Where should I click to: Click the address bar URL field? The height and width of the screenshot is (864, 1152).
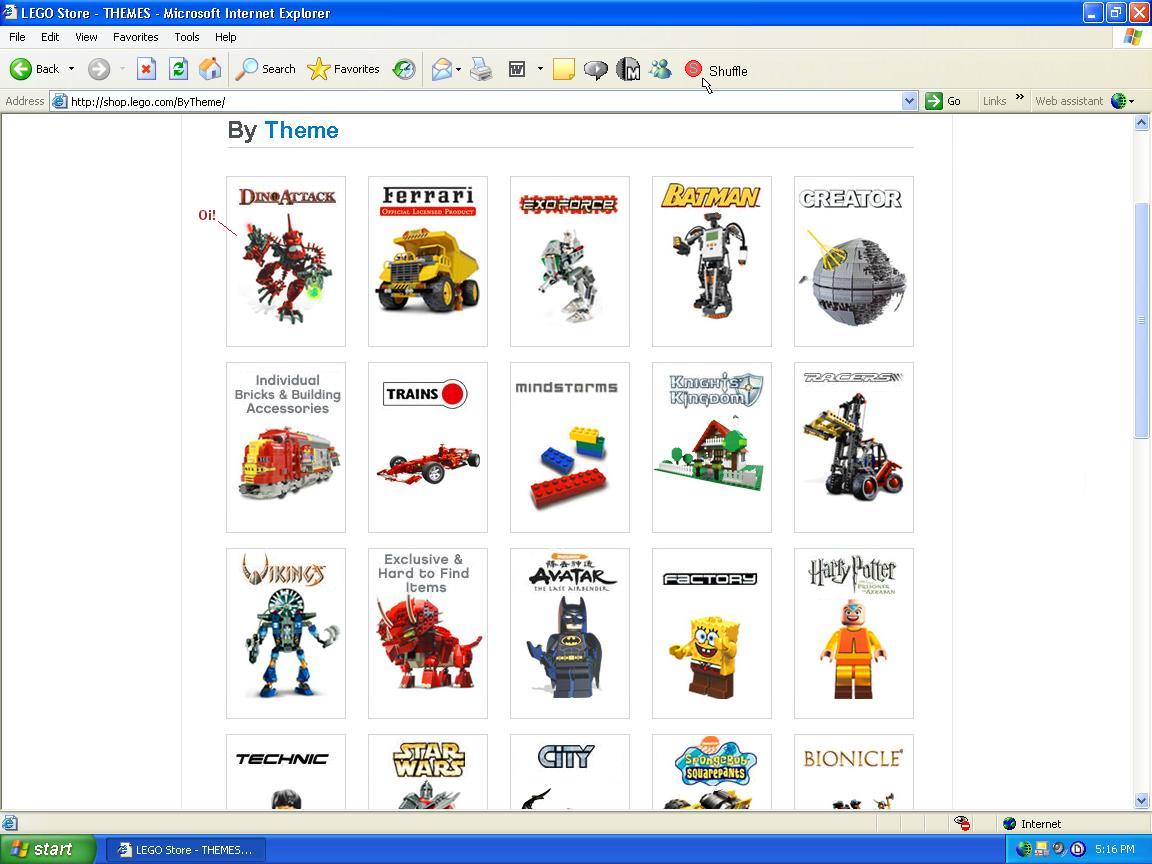click(485, 101)
